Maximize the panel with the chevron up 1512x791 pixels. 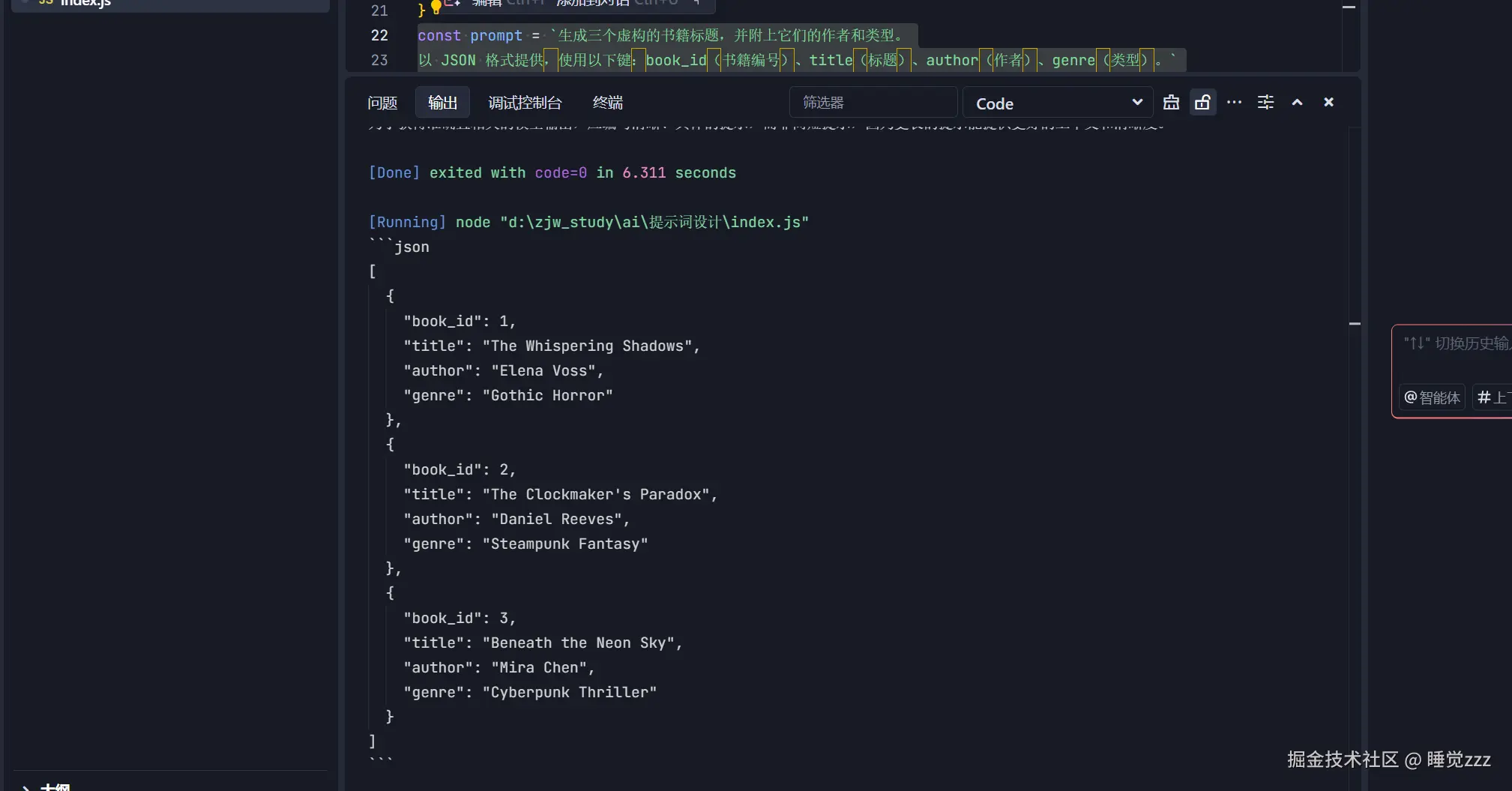(x=1297, y=103)
